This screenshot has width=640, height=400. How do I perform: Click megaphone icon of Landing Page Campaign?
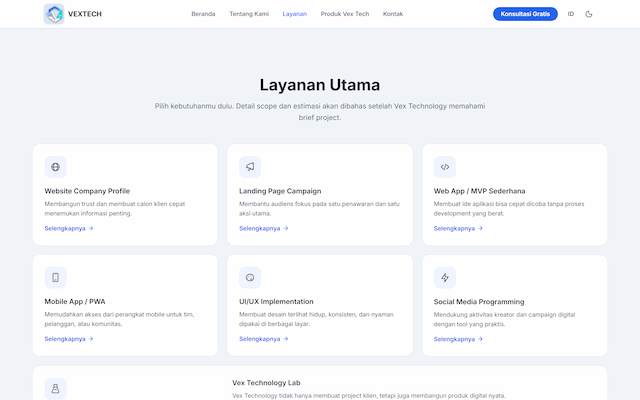click(x=250, y=167)
